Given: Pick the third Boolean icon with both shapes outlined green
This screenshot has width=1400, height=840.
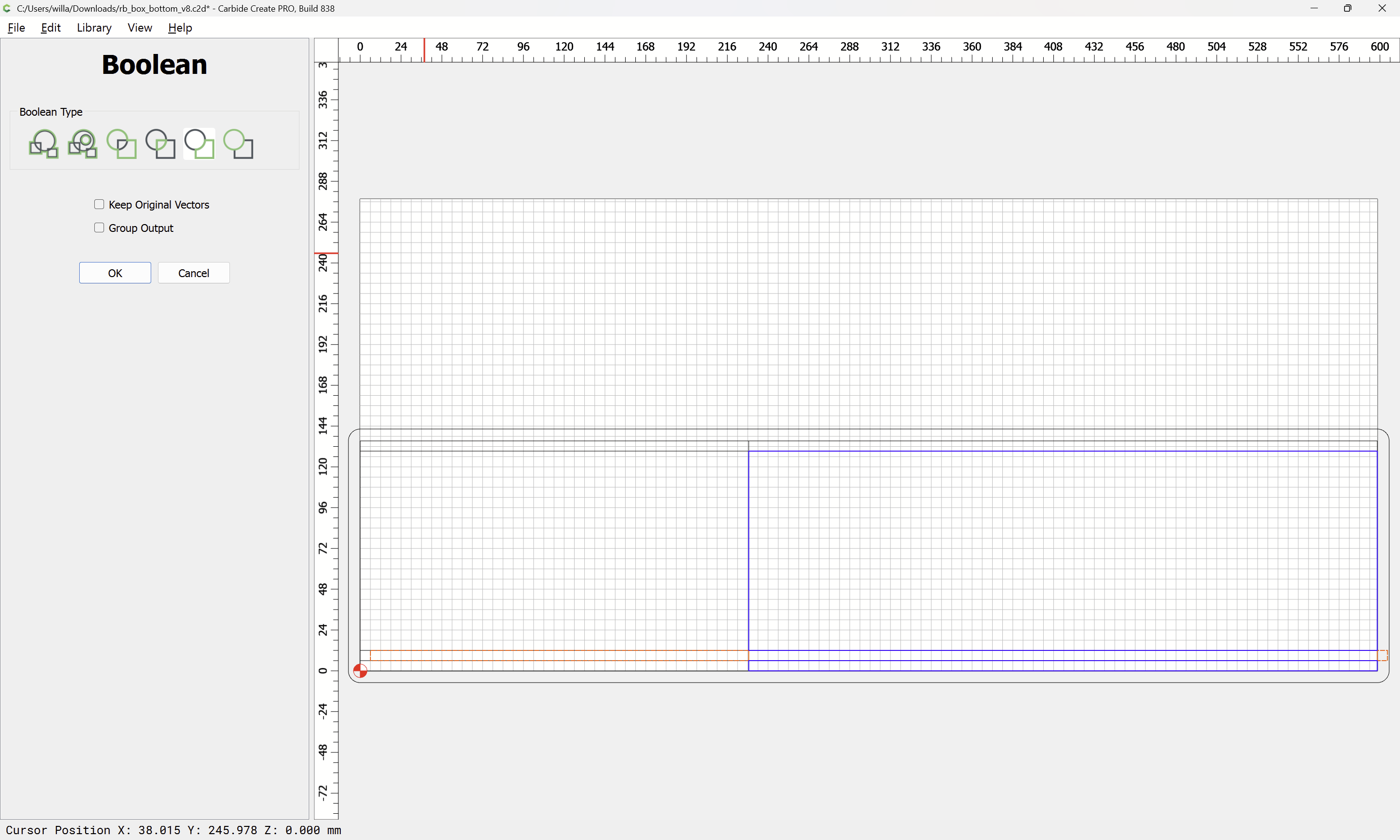Looking at the screenshot, I should click(122, 144).
